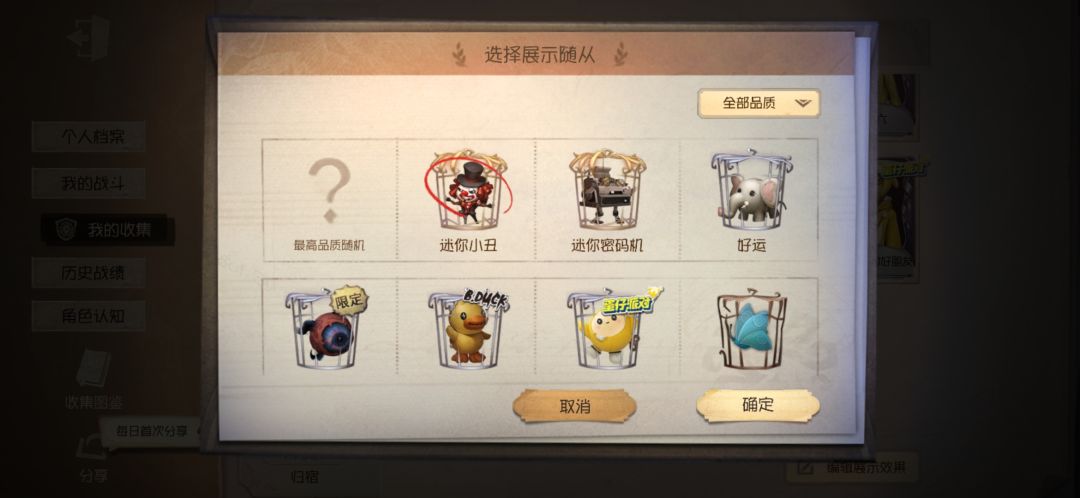Screen dimensions: 1080x498
Task: Confirm selection with 确定 button
Action: coord(758,405)
